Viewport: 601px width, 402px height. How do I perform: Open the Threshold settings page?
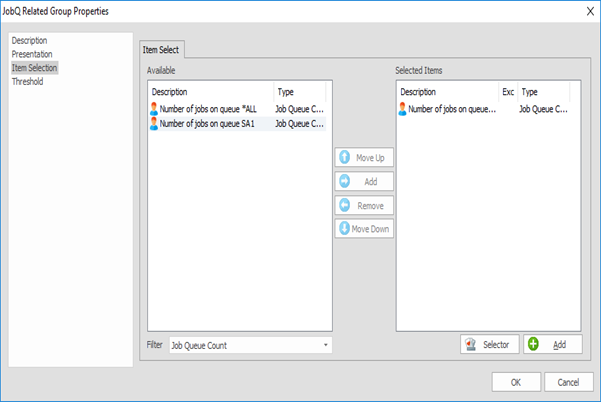tap(27, 82)
